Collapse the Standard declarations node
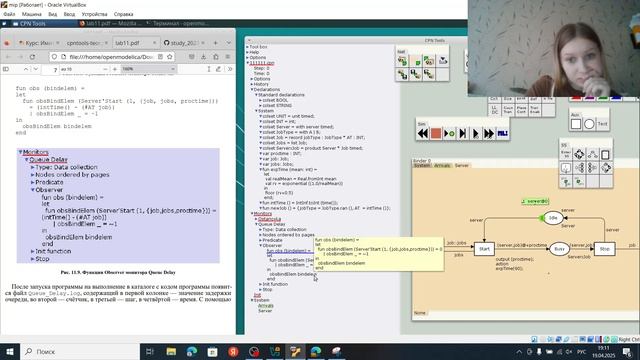640x360 pixels. click(256, 95)
